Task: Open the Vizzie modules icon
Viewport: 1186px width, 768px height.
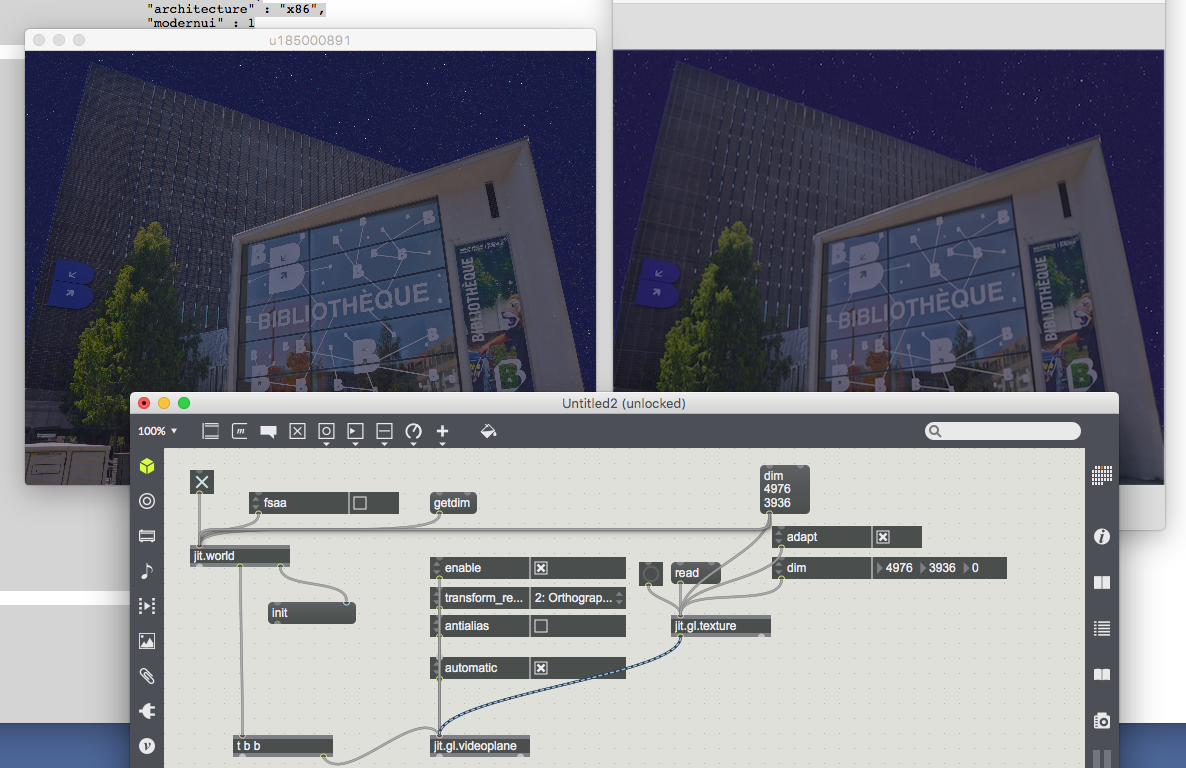Action: 147,745
